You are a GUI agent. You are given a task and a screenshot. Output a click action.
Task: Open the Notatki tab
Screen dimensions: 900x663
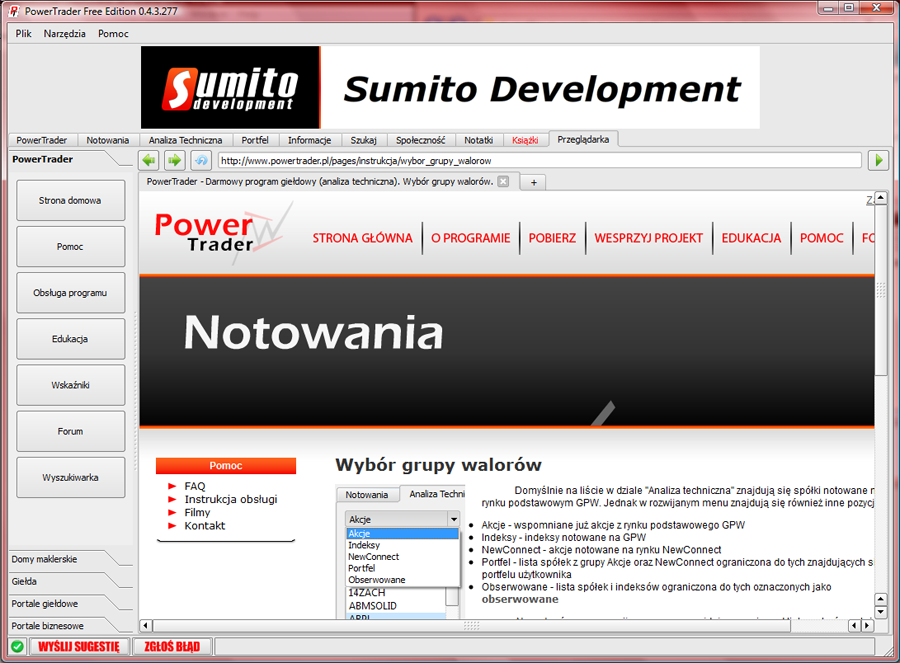click(478, 140)
